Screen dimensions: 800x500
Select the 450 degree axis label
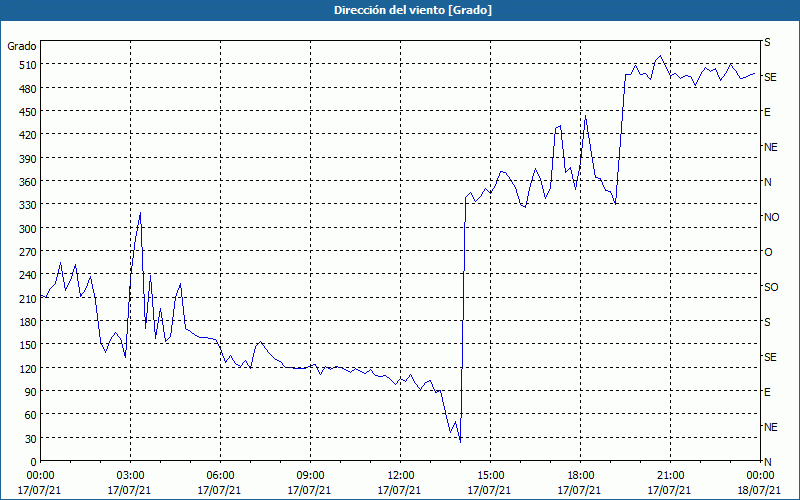click(x=28, y=112)
